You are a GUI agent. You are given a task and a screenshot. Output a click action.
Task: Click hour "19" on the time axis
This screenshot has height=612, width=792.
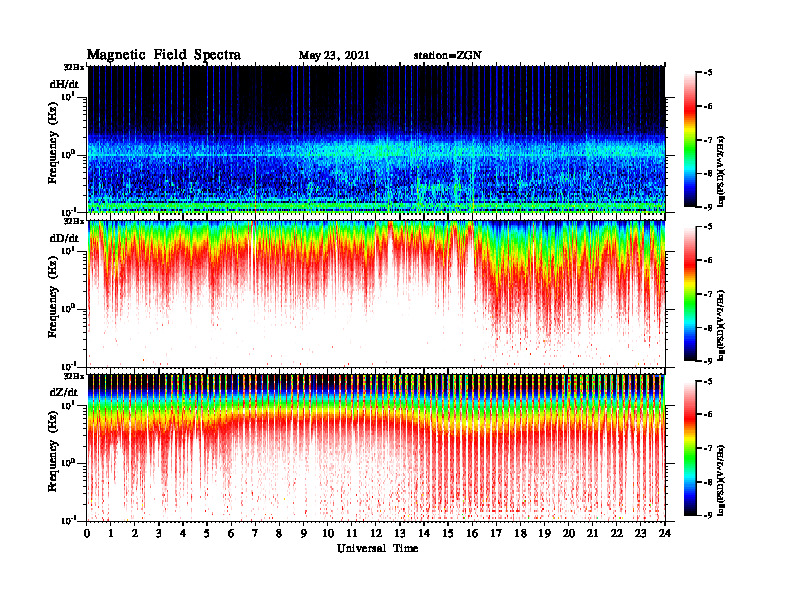pos(544,534)
